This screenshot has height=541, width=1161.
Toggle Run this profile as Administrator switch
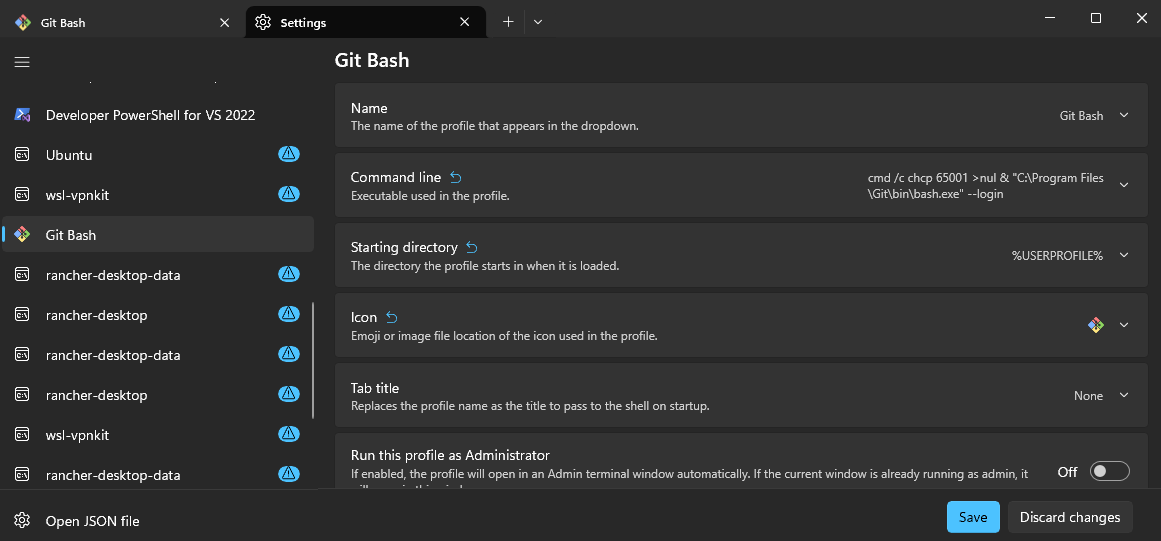[x=1110, y=471]
